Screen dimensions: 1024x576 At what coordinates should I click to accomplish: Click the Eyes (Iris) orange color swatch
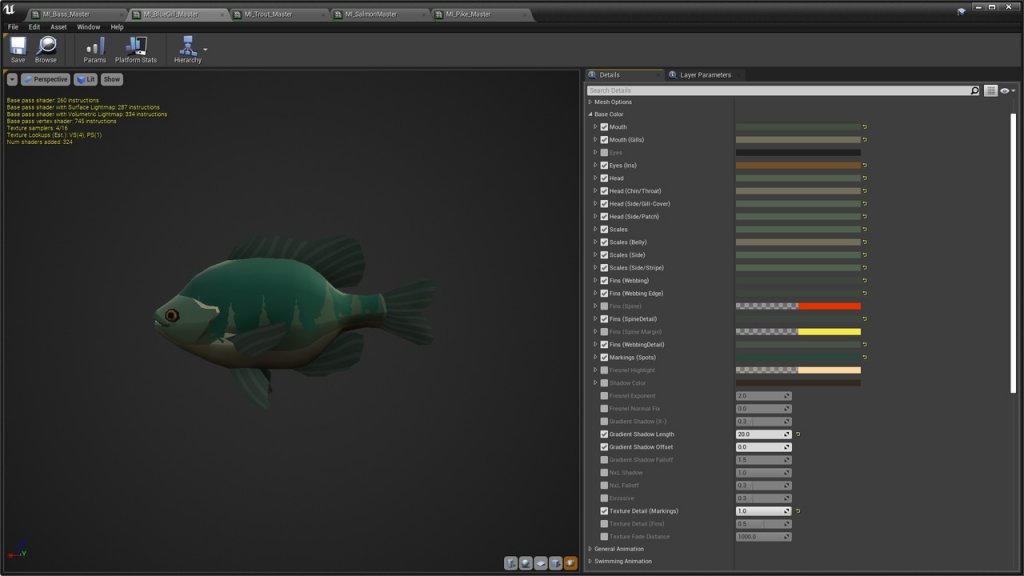(x=798, y=165)
